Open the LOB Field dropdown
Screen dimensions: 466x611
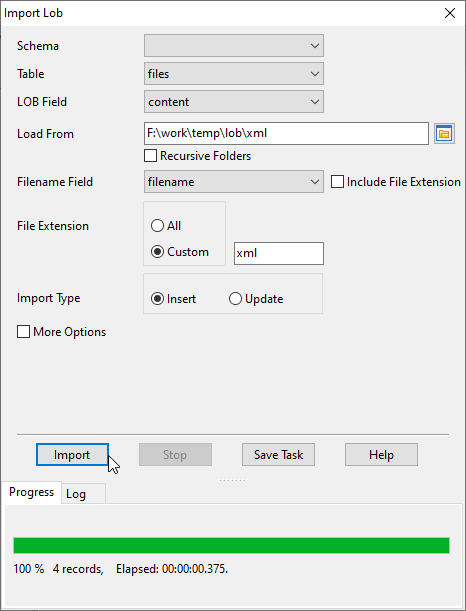234,102
